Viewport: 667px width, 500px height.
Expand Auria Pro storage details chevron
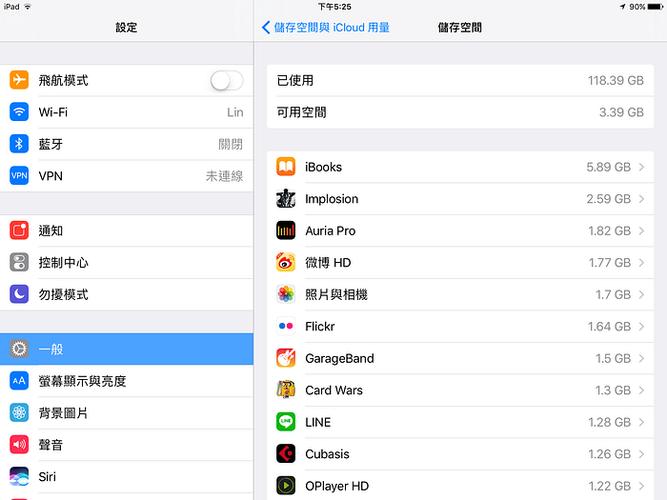click(x=641, y=231)
